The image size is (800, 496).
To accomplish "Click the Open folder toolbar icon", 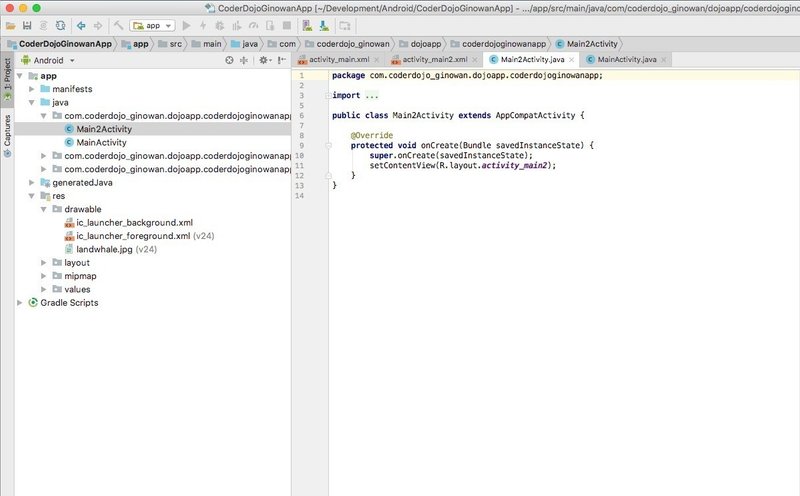I will 10,26.
